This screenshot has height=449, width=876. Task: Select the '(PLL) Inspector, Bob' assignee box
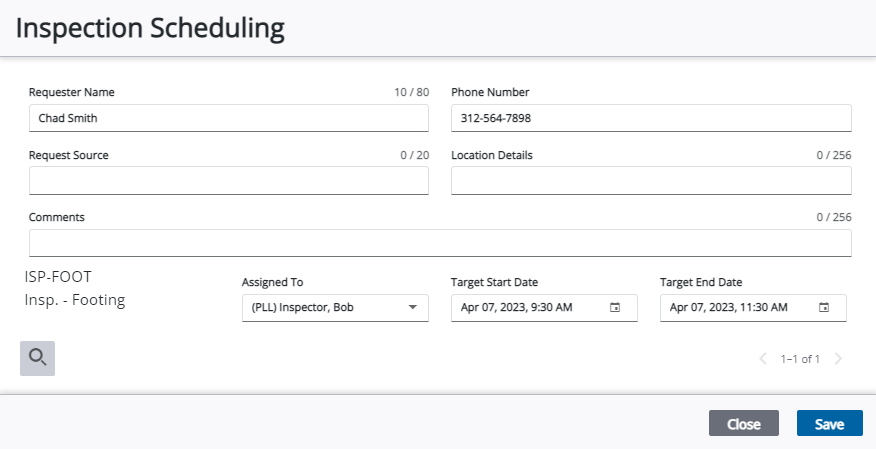tap(320, 308)
